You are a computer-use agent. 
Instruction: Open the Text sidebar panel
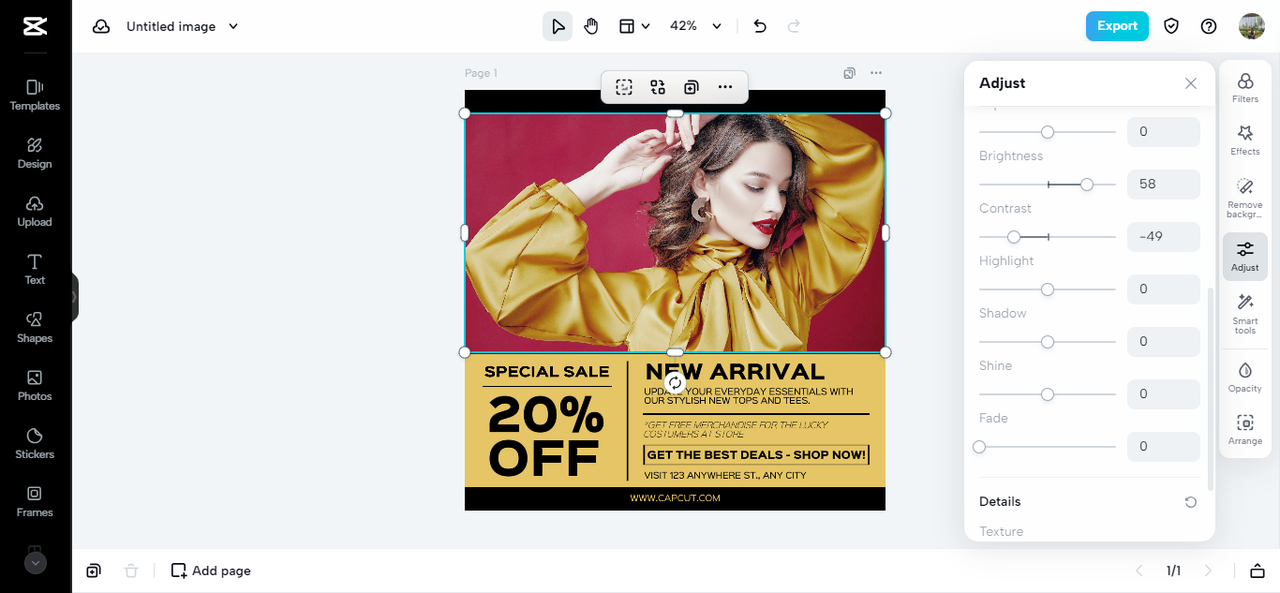(x=35, y=269)
